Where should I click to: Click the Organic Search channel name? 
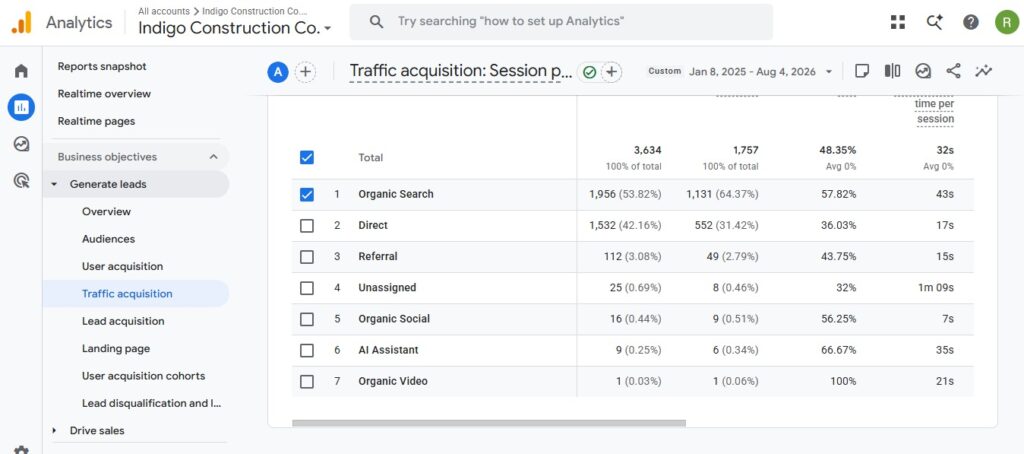coord(396,194)
